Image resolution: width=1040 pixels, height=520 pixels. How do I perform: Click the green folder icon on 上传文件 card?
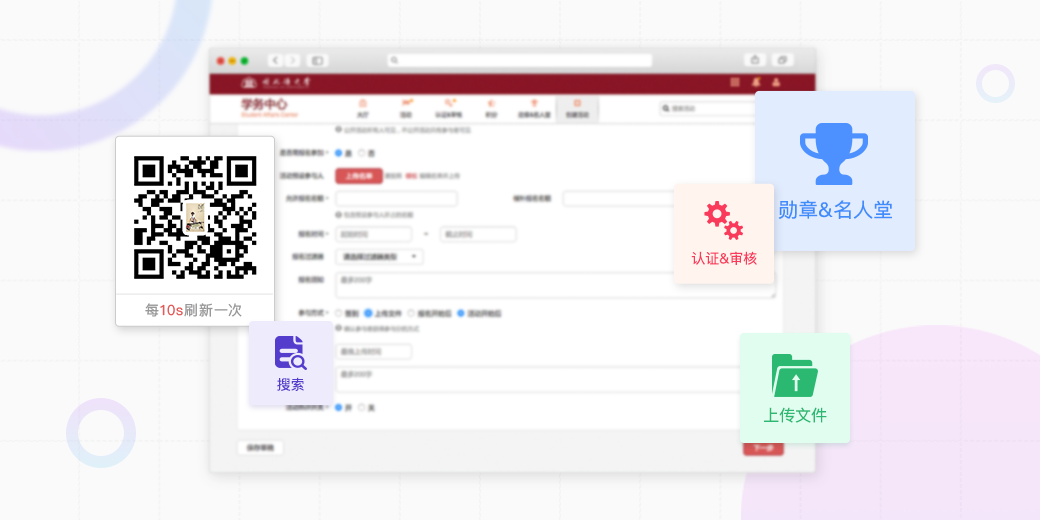pos(795,375)
